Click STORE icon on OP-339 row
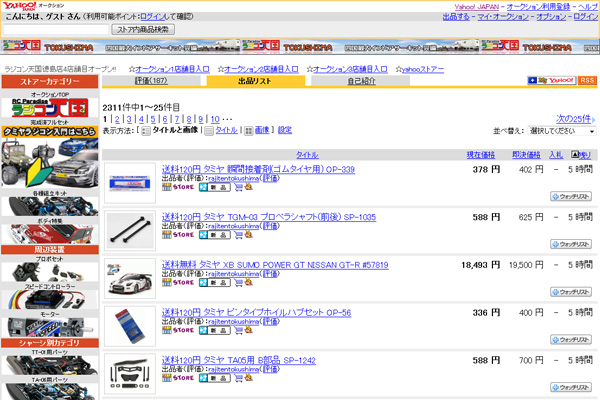Viewport: 600px width, 400px height. click(x=178, y=187)
